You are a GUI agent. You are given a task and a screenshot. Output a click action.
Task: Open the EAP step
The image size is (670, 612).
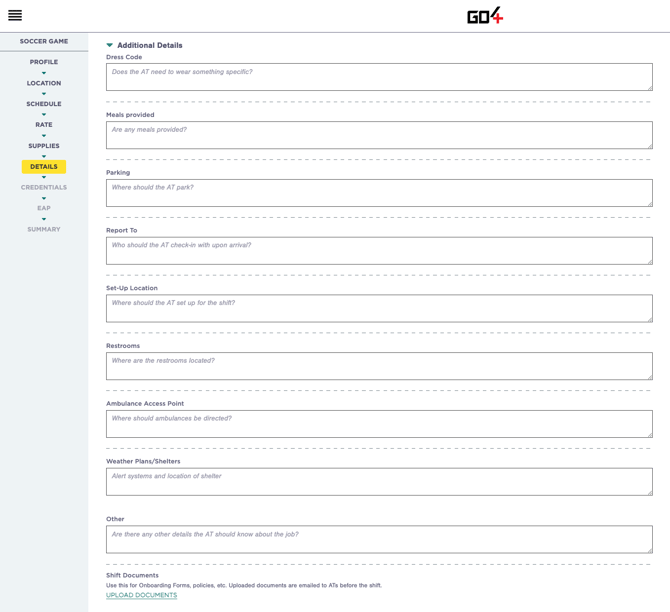(44, 208)
